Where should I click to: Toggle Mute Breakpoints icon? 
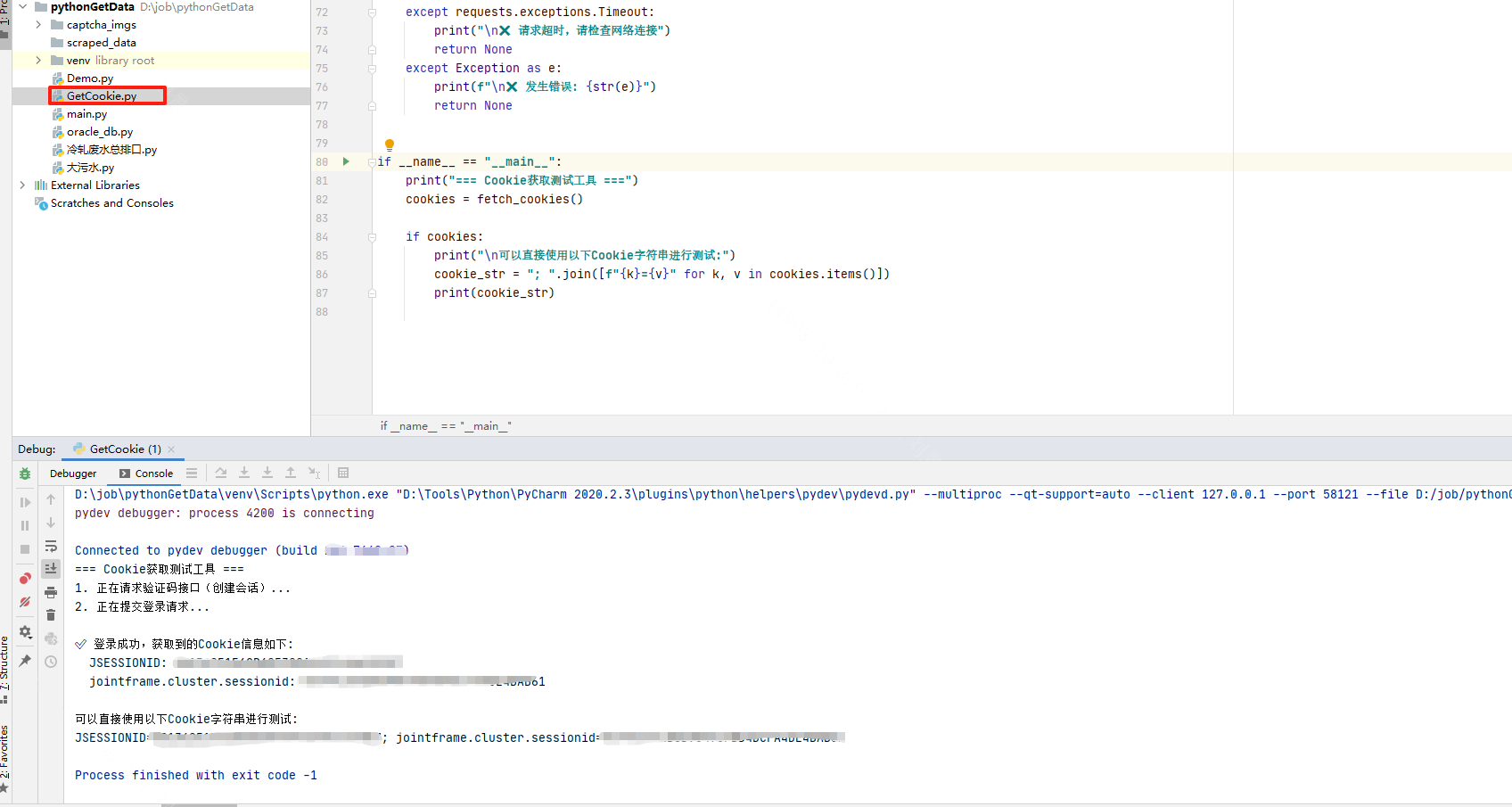(x=25, y=602)
